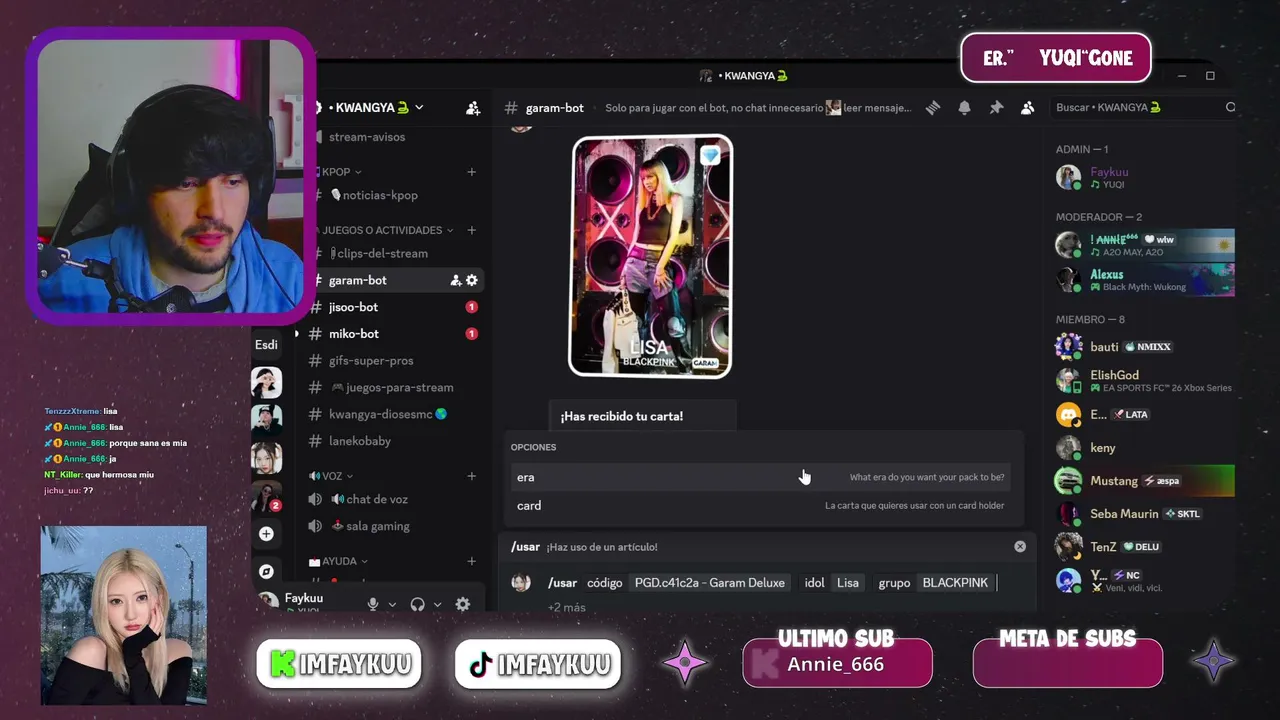This screenshot has width=1280, height=720.
Task: Open Seba Maurin's profile in member list
Action: tap(1143, 514)
